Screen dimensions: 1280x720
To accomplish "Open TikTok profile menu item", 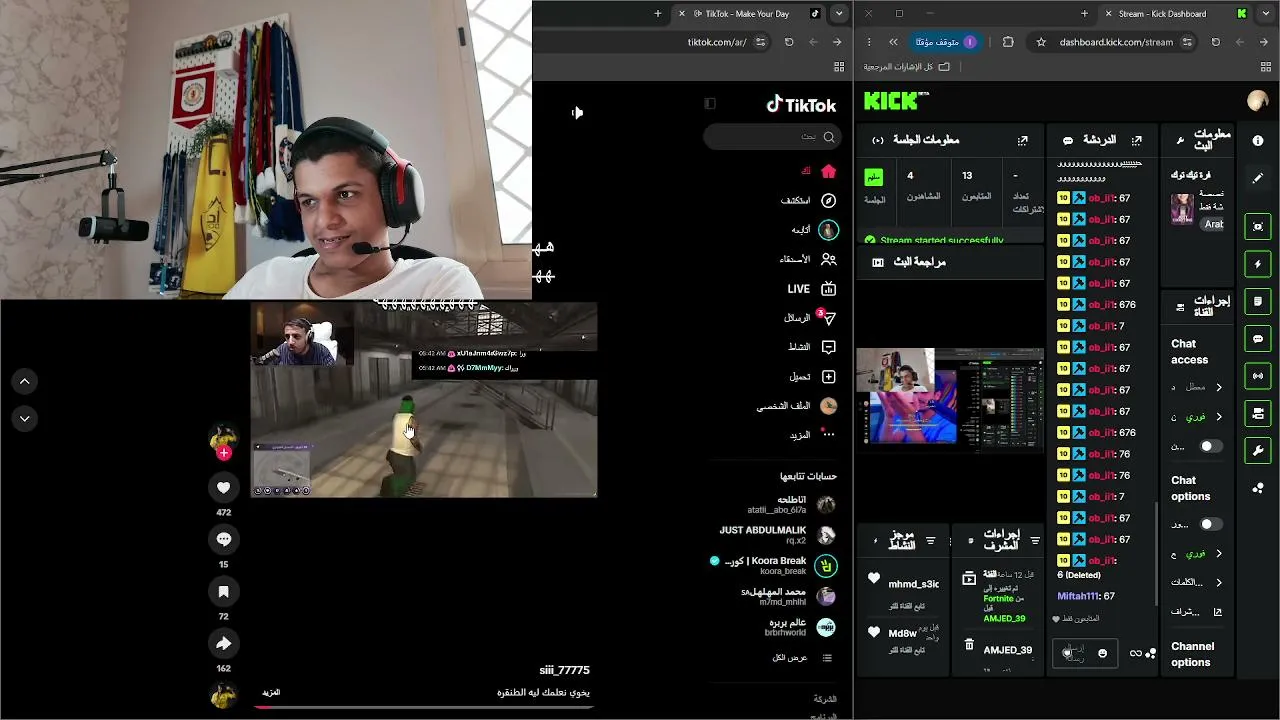I will 797,406.
